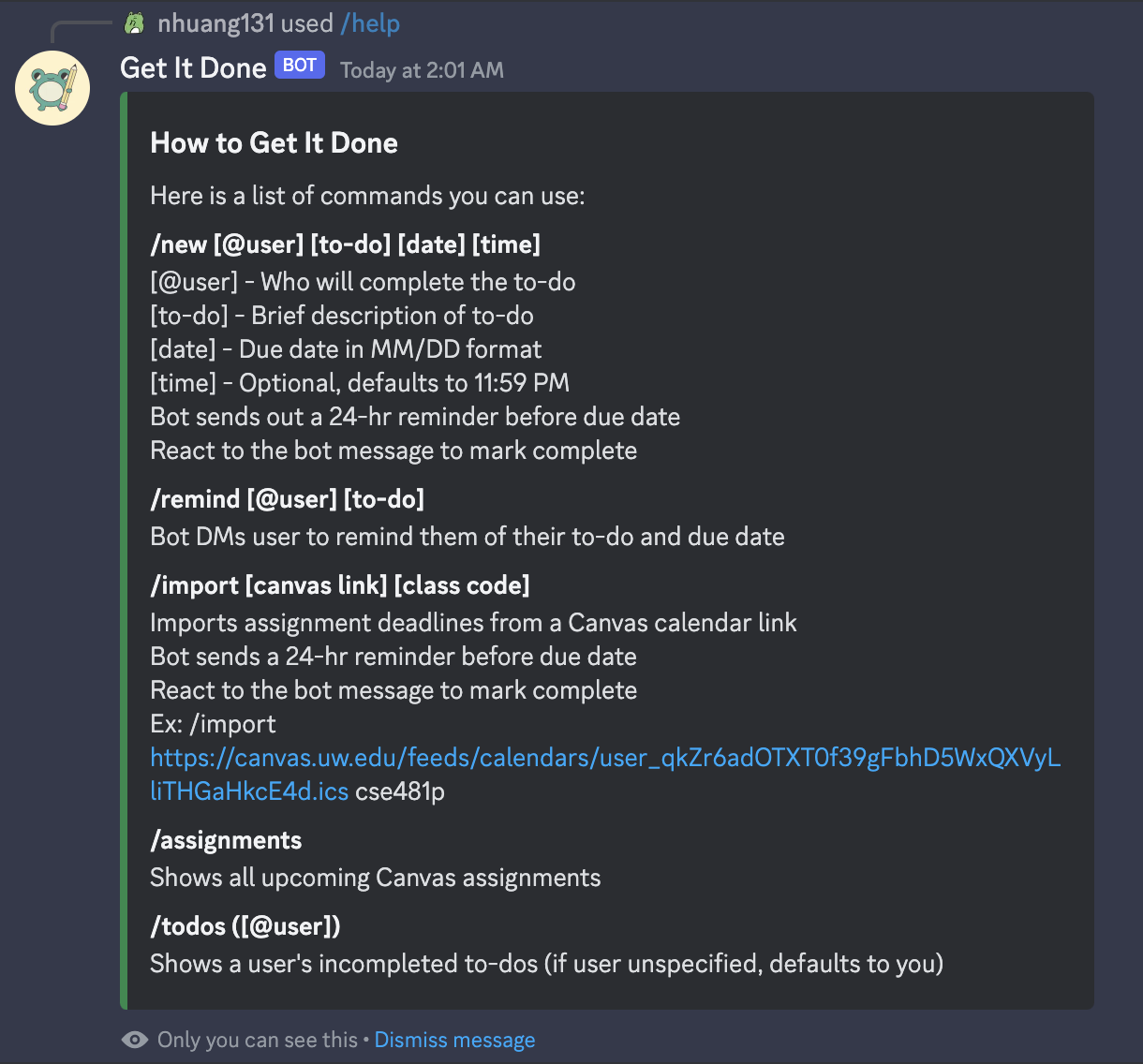Open the Get It Done bot name
This screenshot has width=1143, height=1064.
(x=193, y=68)
